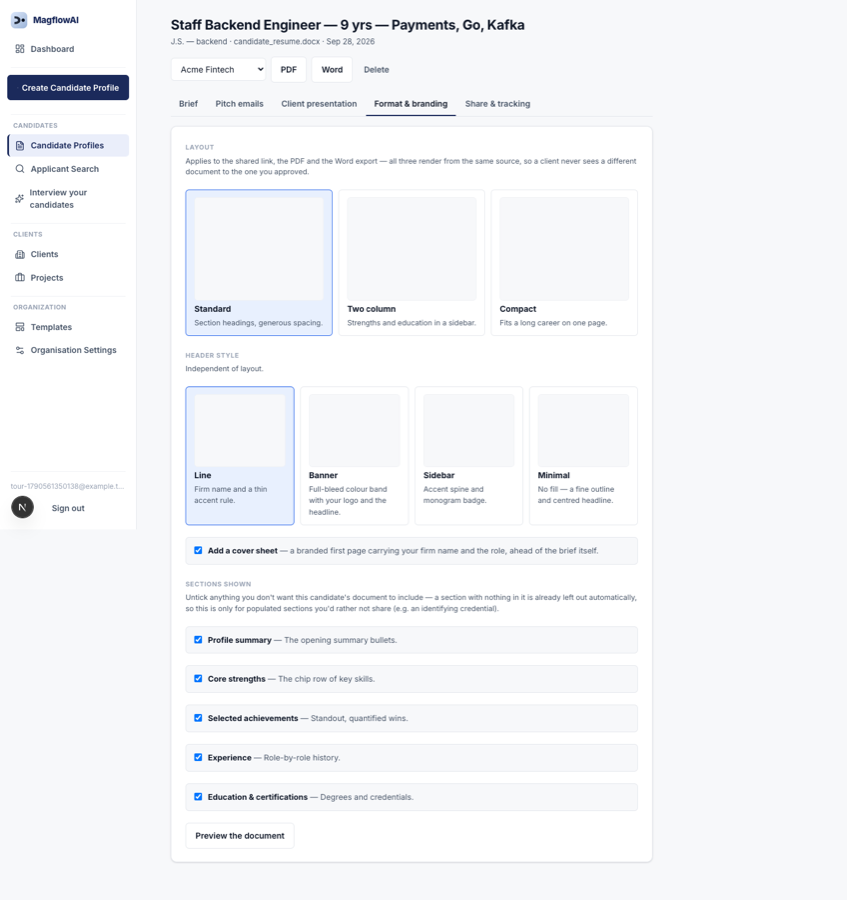Open the Clients page
847x900 pixels.
click(x=68, y=254)
